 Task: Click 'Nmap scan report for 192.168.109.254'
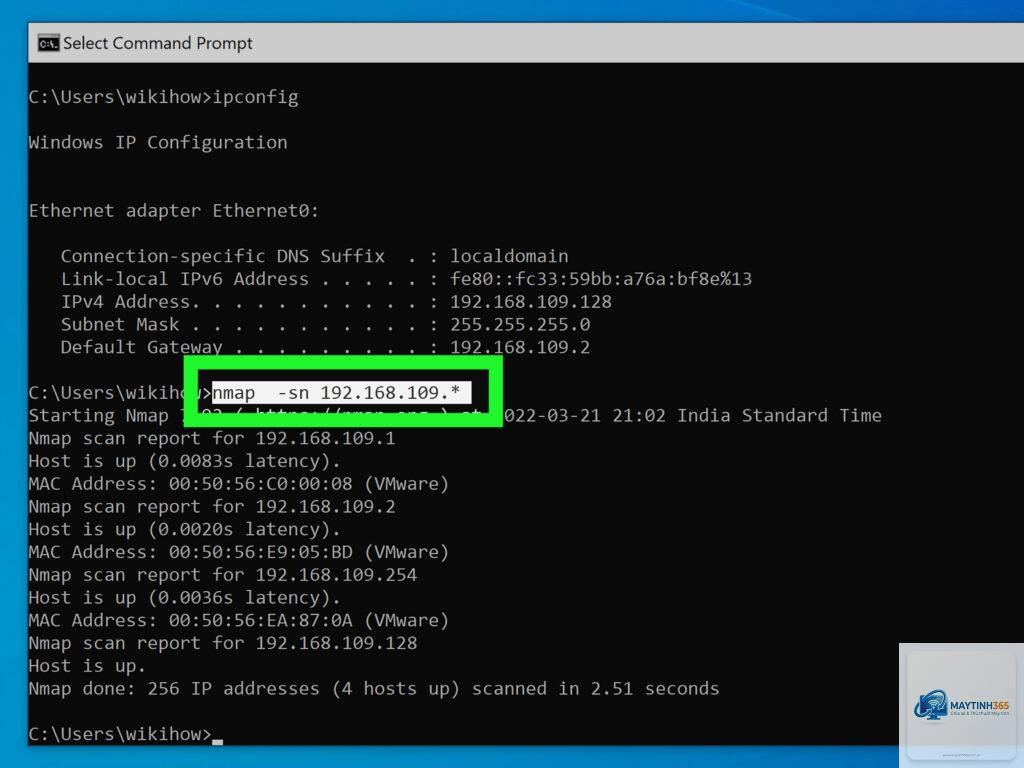pyautogui.click(x=223, y=575)
